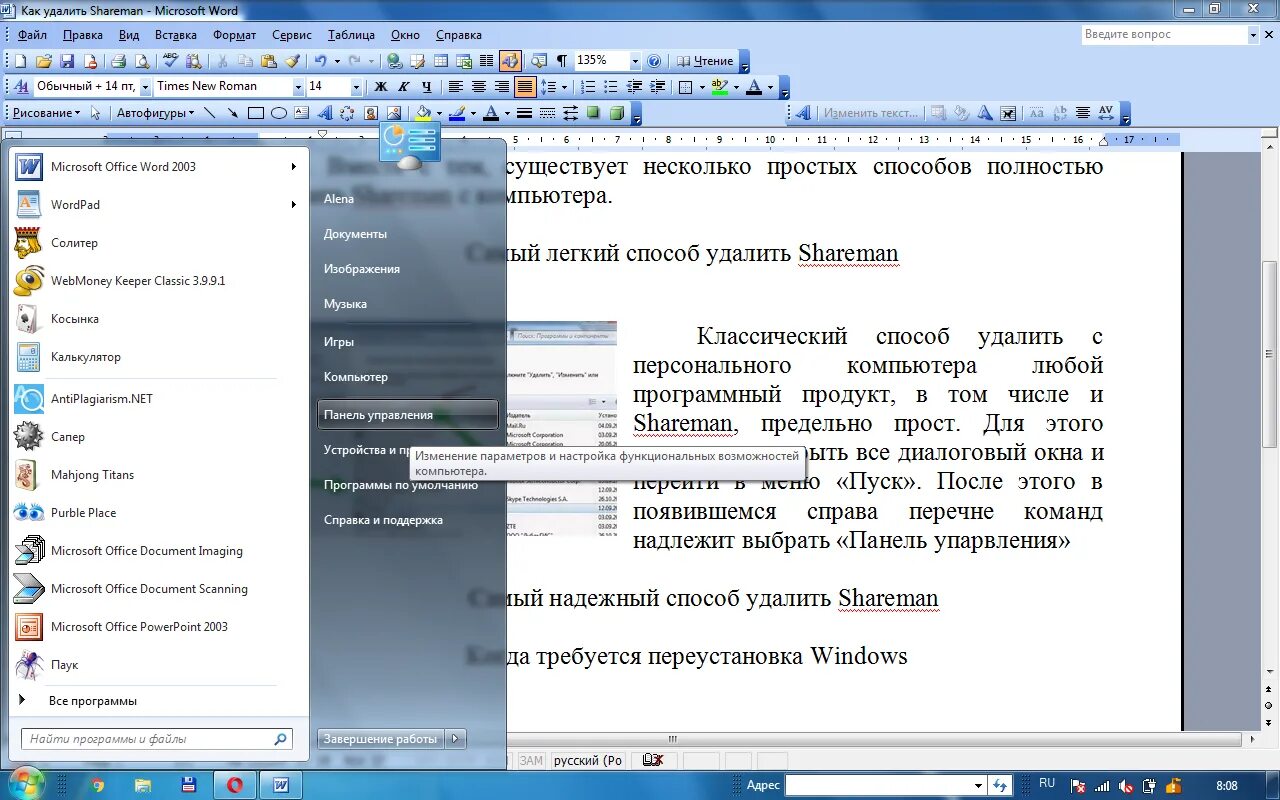Insert a hyperlink using the globe icon
This screenshot has height=800, width=1280.
coord(394,61)
